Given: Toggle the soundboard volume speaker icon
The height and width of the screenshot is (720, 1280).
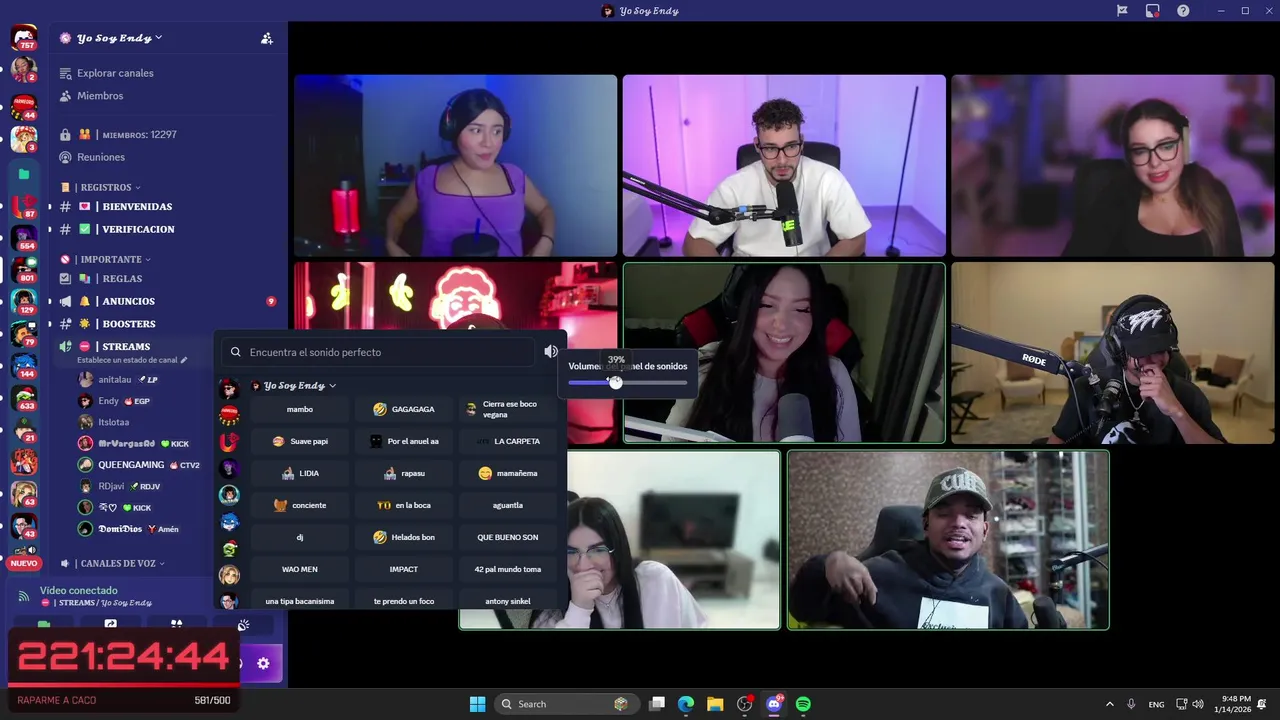Looking at the screenshot, I should click(x=550, y=352).
